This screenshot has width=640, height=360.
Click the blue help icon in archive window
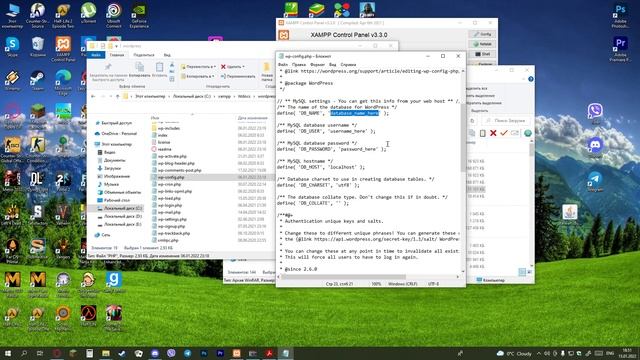click(530, 79)
